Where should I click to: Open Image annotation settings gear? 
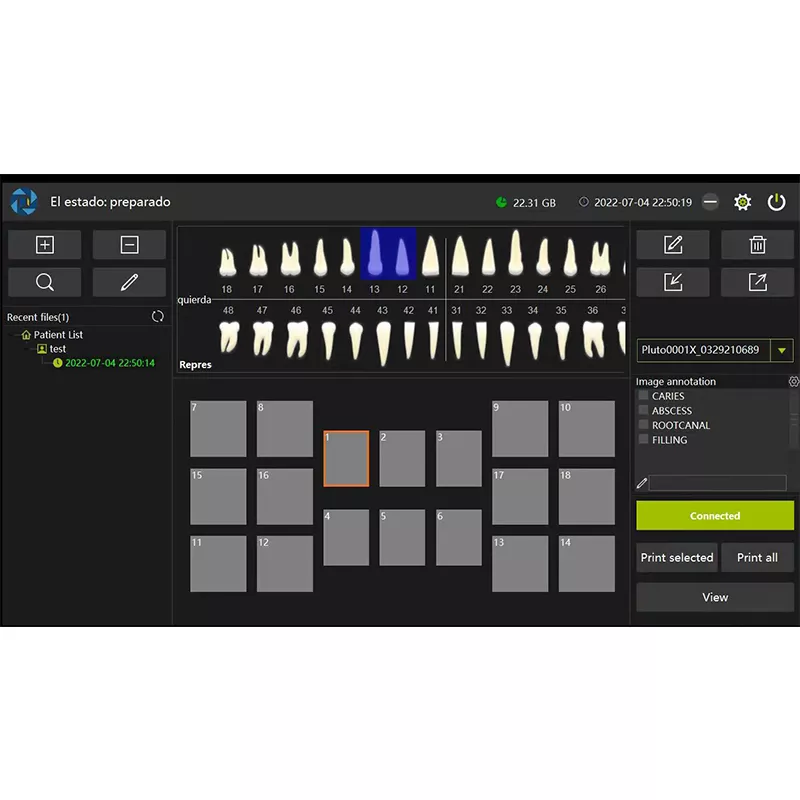coord(793,381)
